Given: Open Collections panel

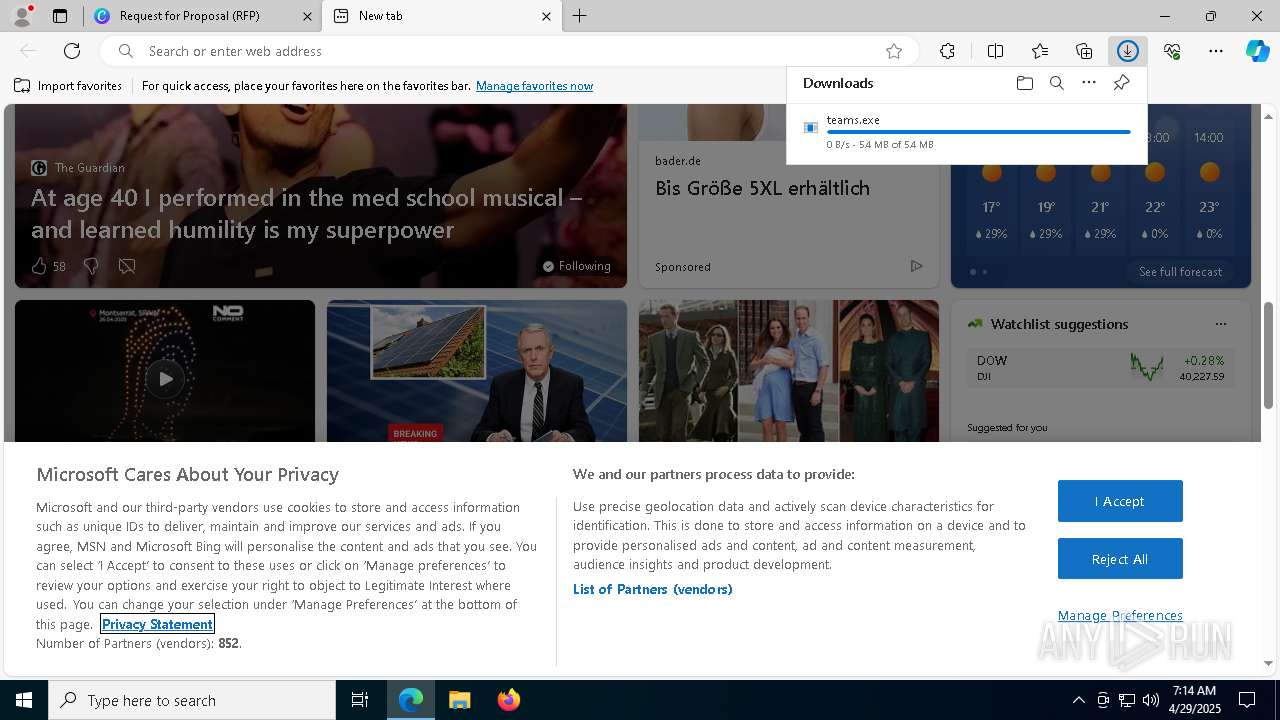Looking at the screenshot, I should [x=1084, y=51].
